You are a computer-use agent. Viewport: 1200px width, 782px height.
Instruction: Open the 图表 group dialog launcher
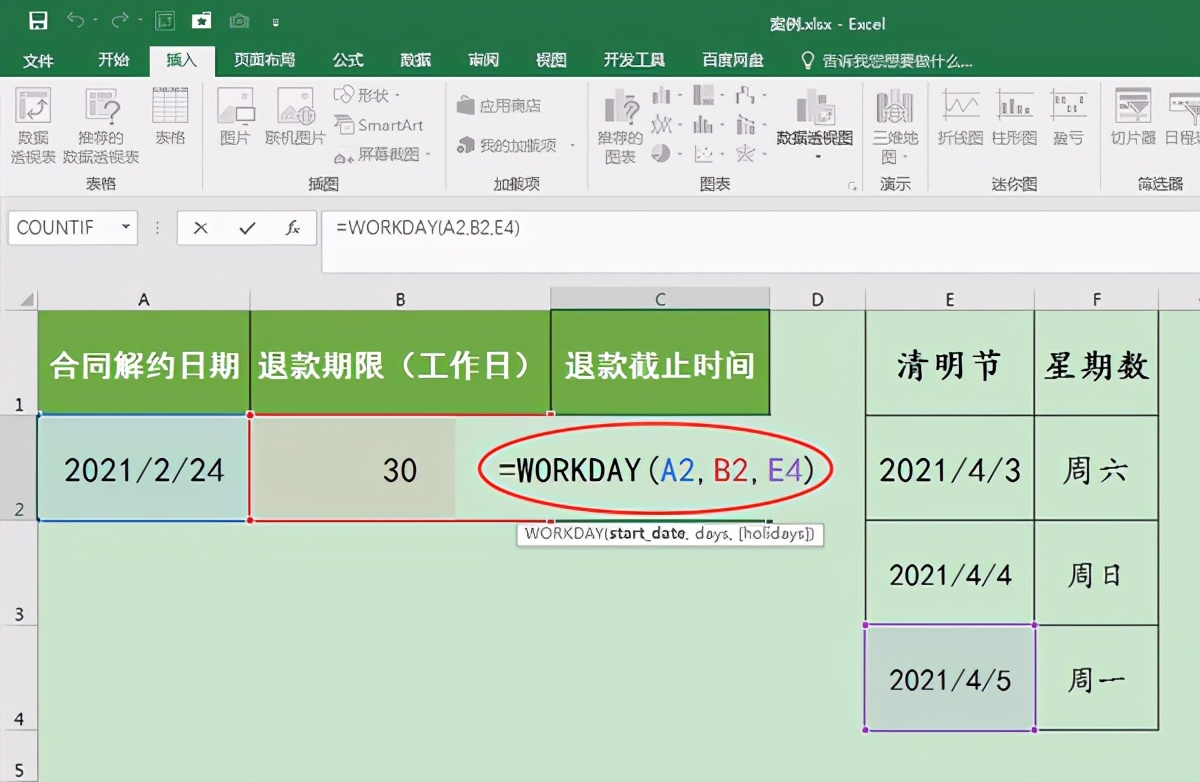click(x=852, y=186)
